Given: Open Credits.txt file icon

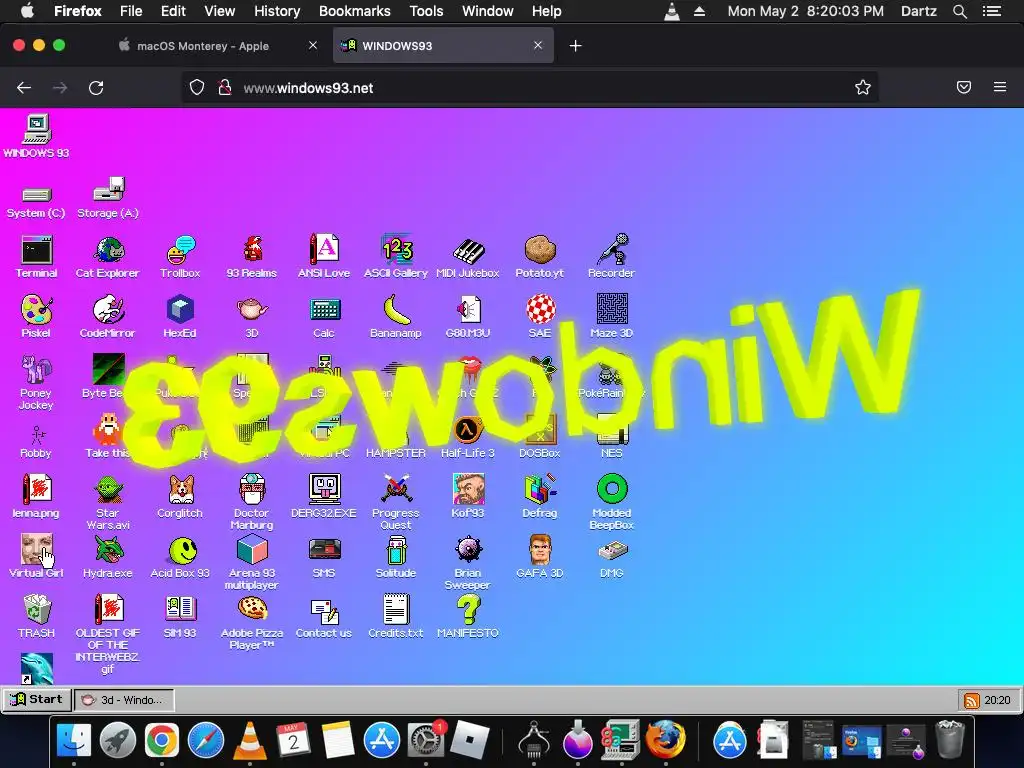Looking at the screenshot, I should 396,609.
